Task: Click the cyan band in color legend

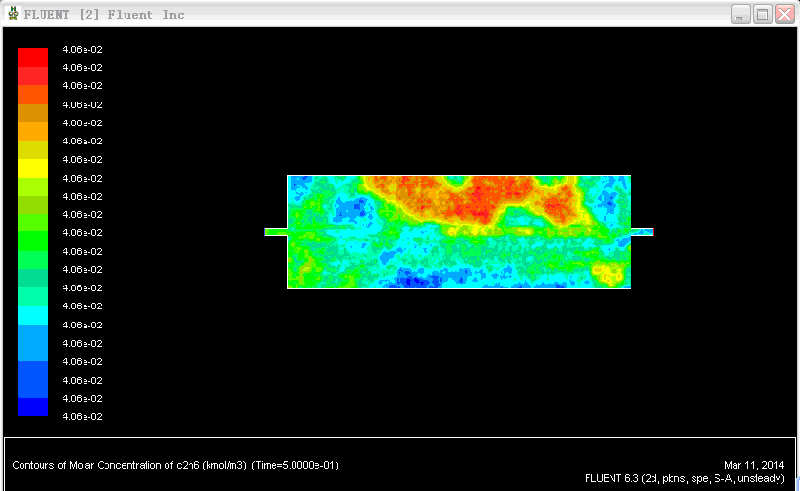Action: tap(33, 315)
